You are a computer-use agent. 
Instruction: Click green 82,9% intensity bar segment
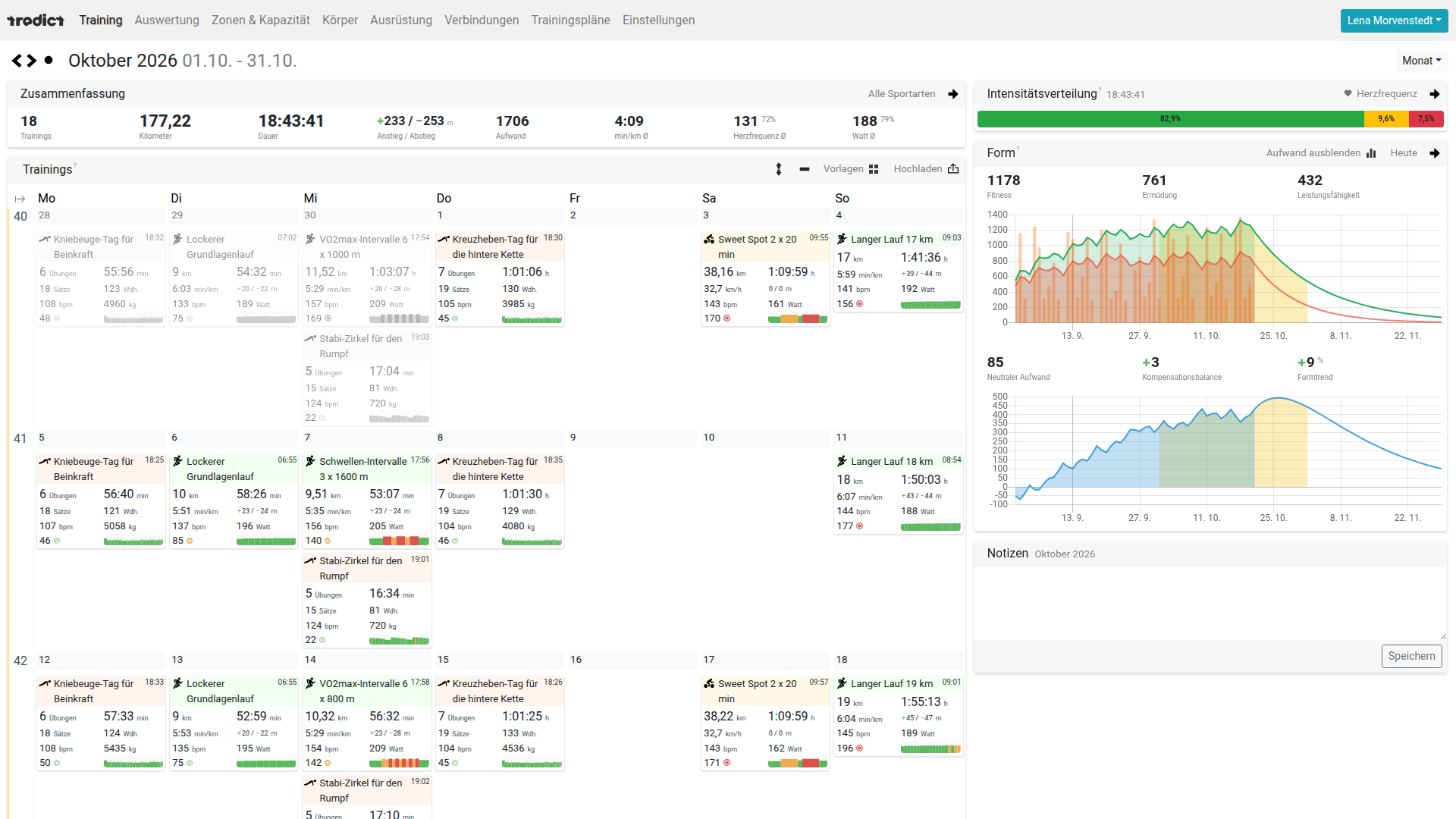click(x=1171, y=119)
